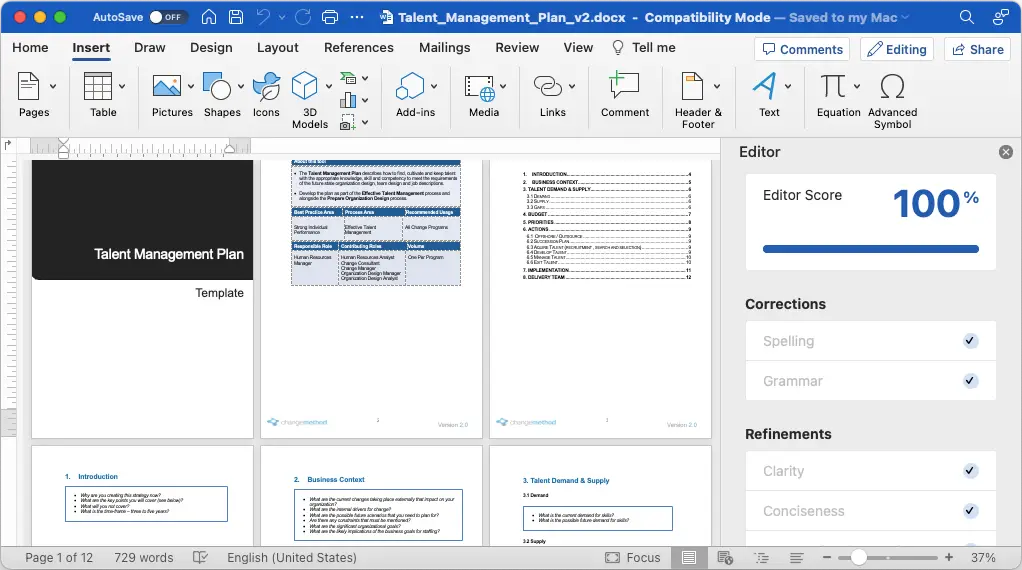Click the SmartArt icon
Image resolution: width=1022 pixels, height=570 pixels.
349,79
